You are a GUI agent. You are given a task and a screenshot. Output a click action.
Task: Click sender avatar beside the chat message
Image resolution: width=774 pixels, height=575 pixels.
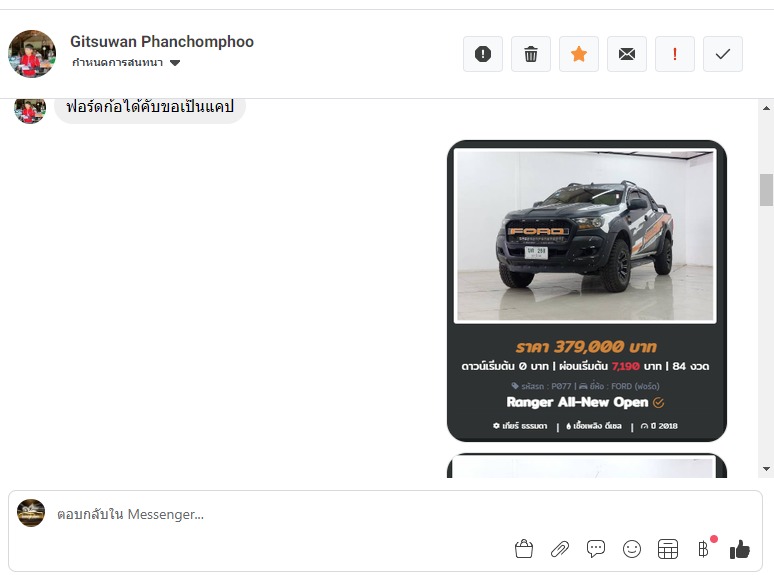pyautogui.click(x=30, y=110)
